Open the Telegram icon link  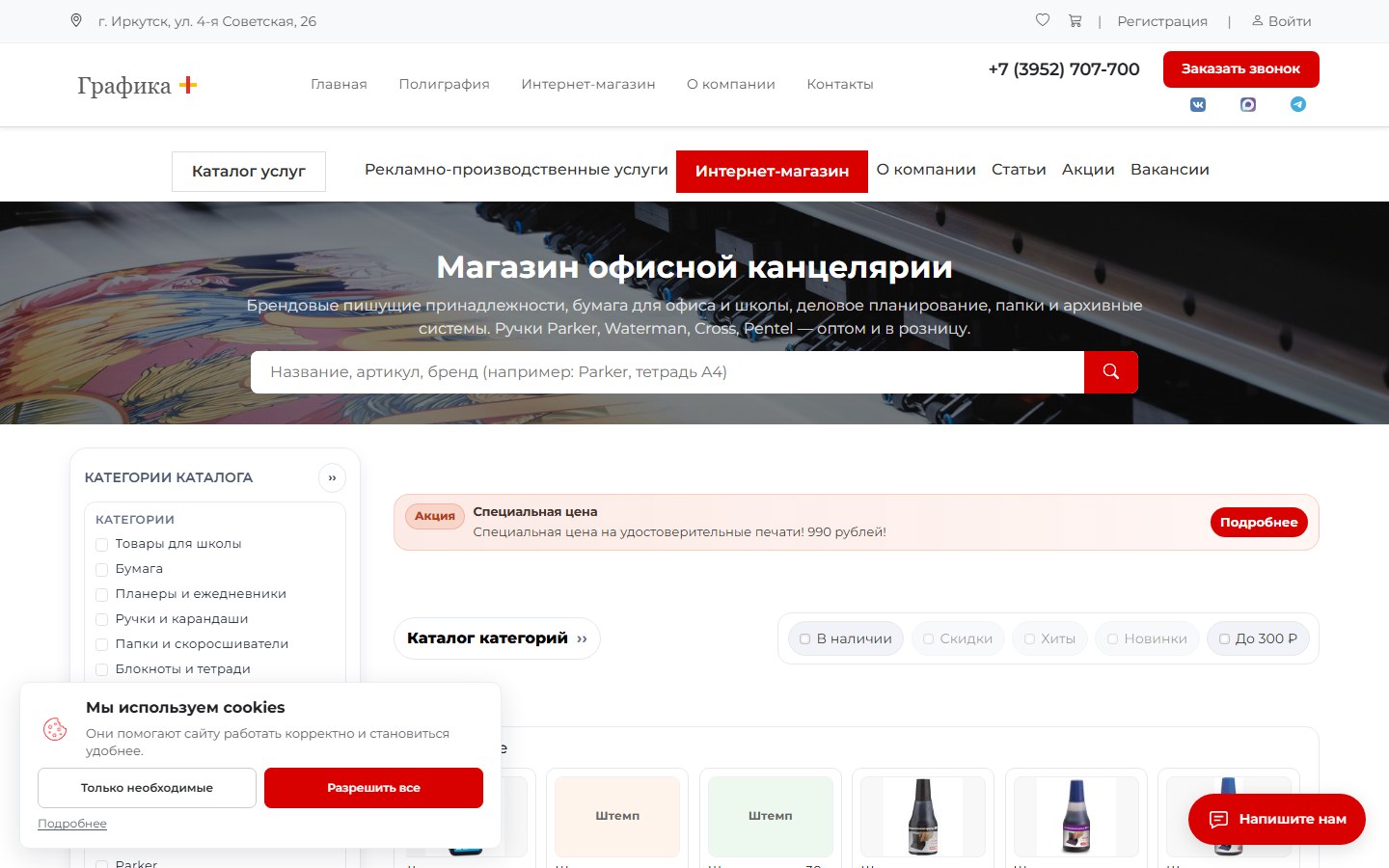[x=1298, y=104]
